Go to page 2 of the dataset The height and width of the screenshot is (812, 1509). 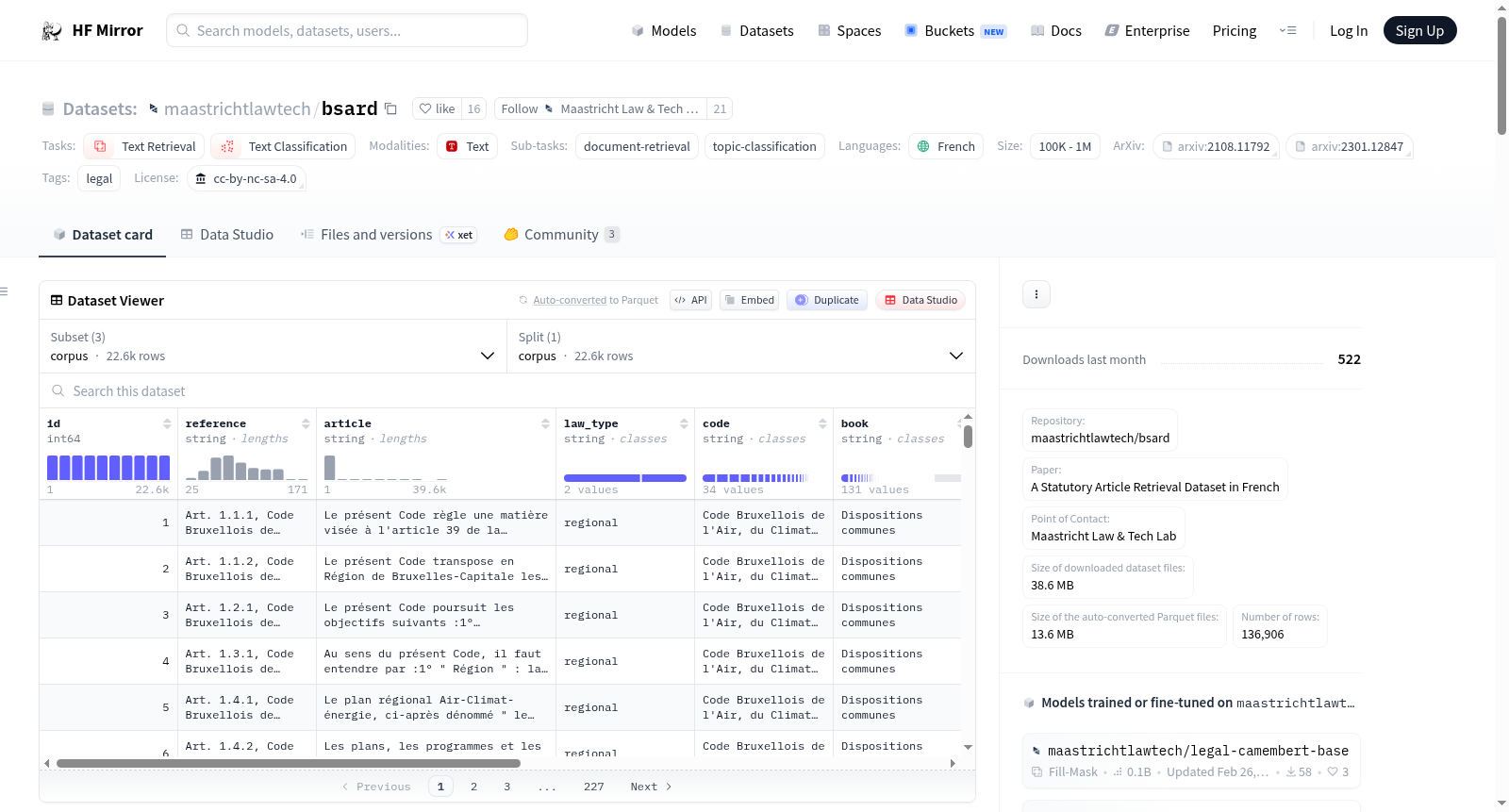473,787
